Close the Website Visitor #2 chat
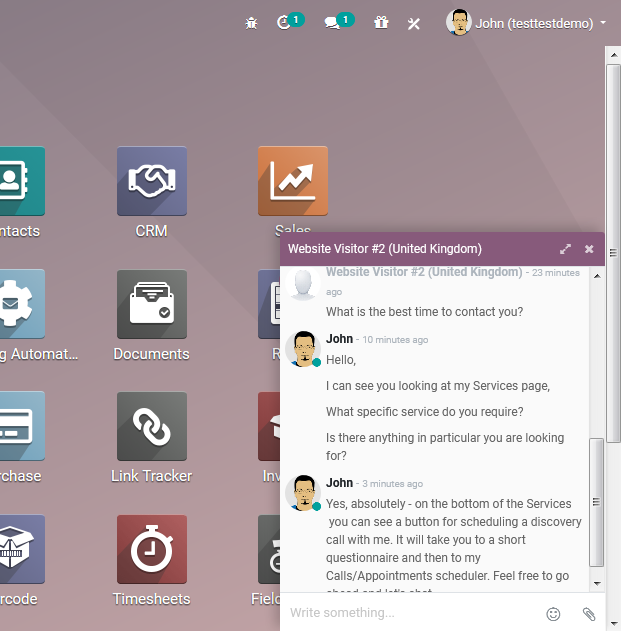 coord(589,249)
